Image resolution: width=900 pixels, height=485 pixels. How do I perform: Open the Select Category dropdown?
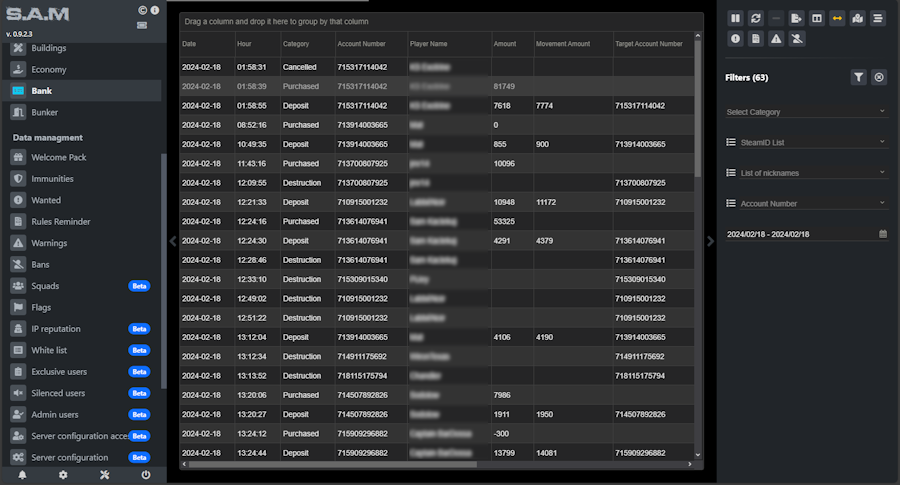[x=806, y=112]
